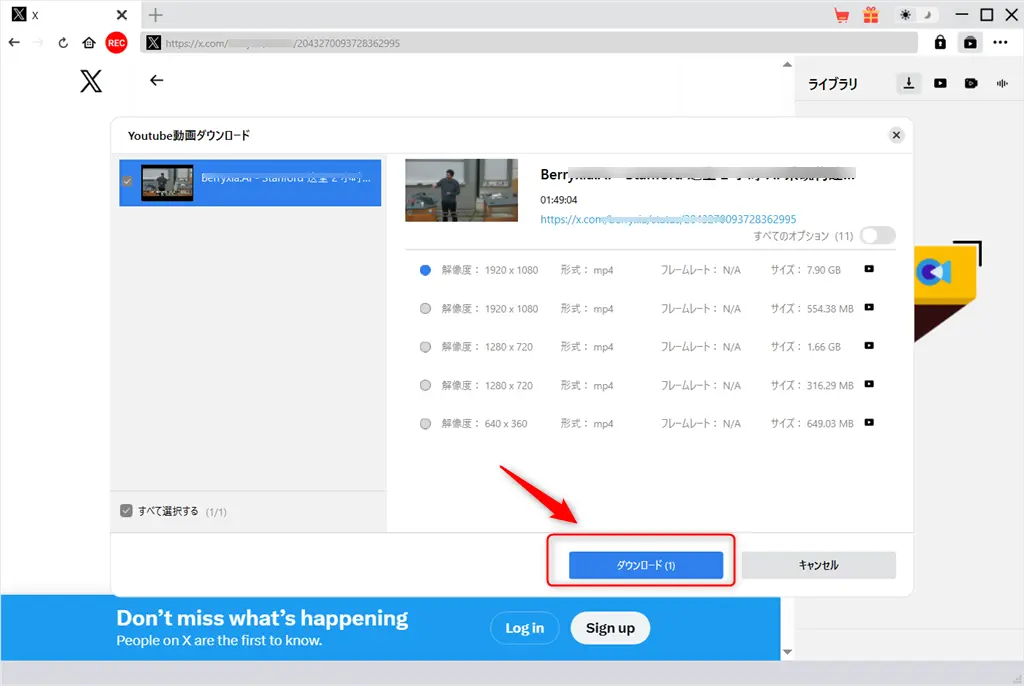Open the shopping cart icon
This screenshot has width=1024, height=686.
[841, 15]
